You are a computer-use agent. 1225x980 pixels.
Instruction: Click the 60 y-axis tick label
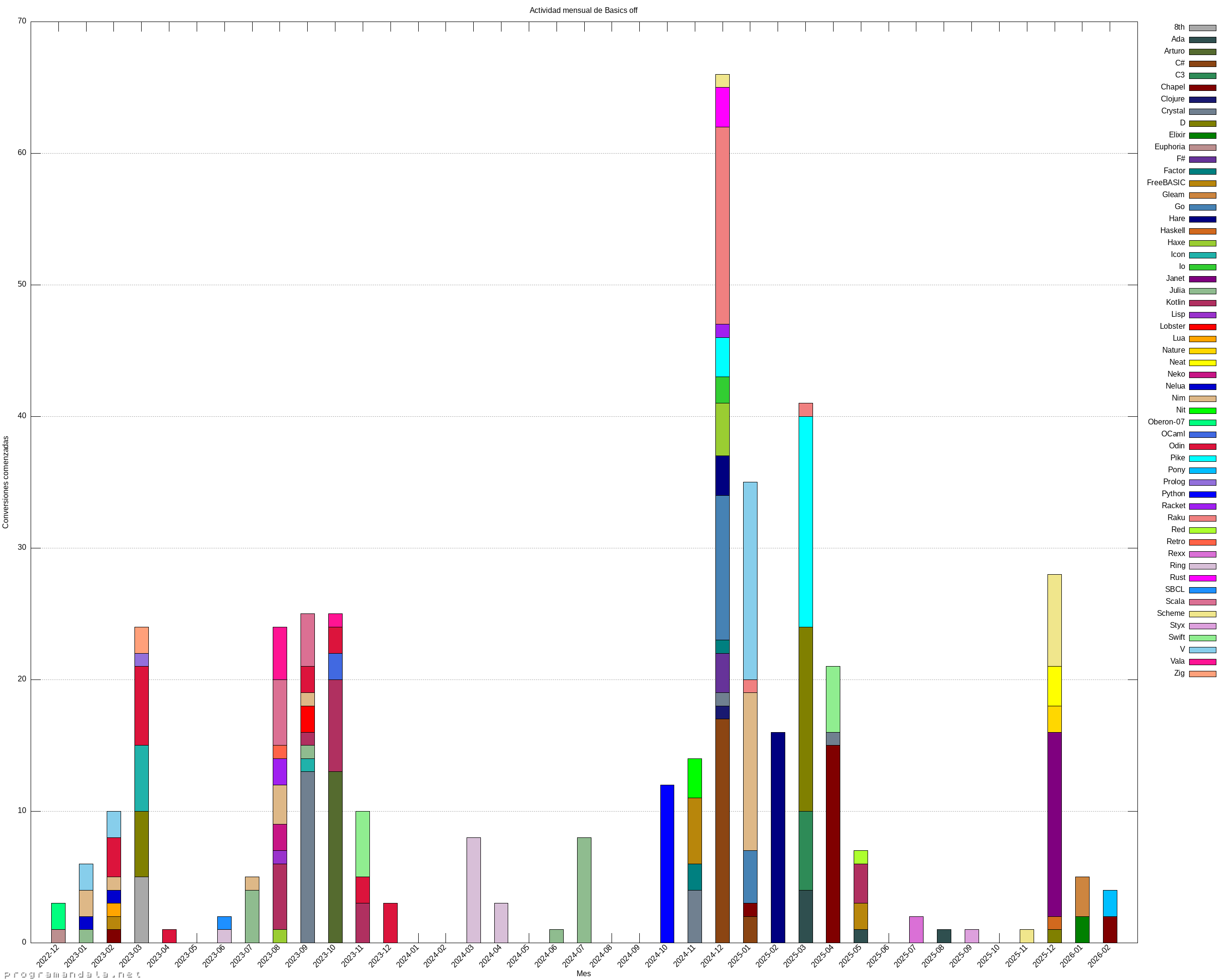point(22,153)
